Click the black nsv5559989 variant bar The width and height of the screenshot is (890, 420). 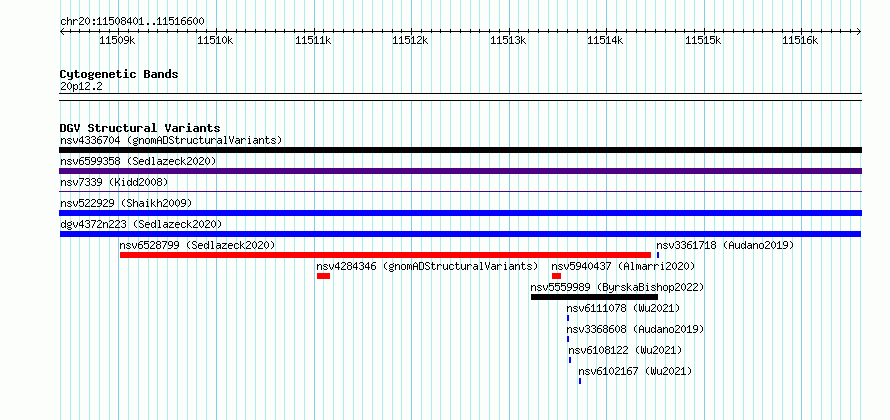pos(594,297)
